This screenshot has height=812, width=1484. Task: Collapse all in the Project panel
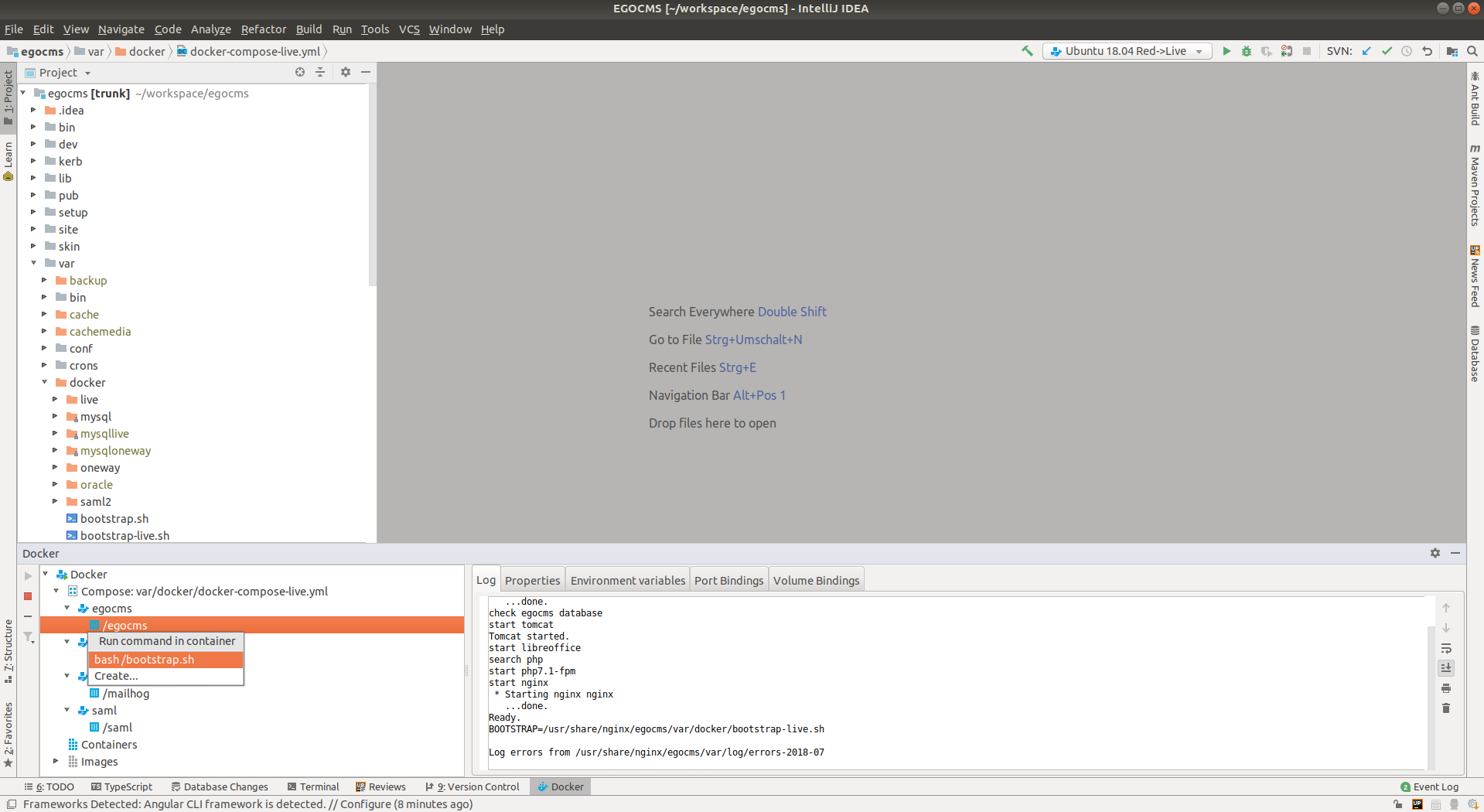coord(320,72)
